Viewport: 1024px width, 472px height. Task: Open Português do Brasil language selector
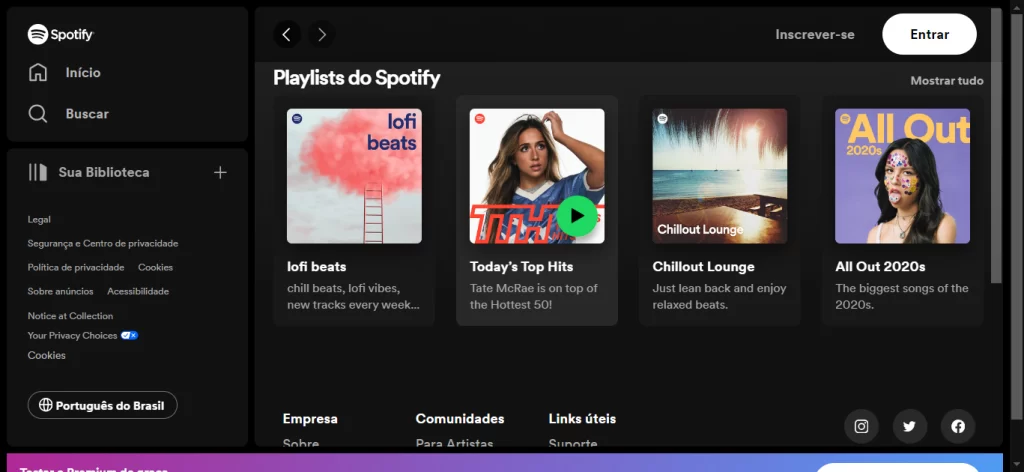point(102,405)
